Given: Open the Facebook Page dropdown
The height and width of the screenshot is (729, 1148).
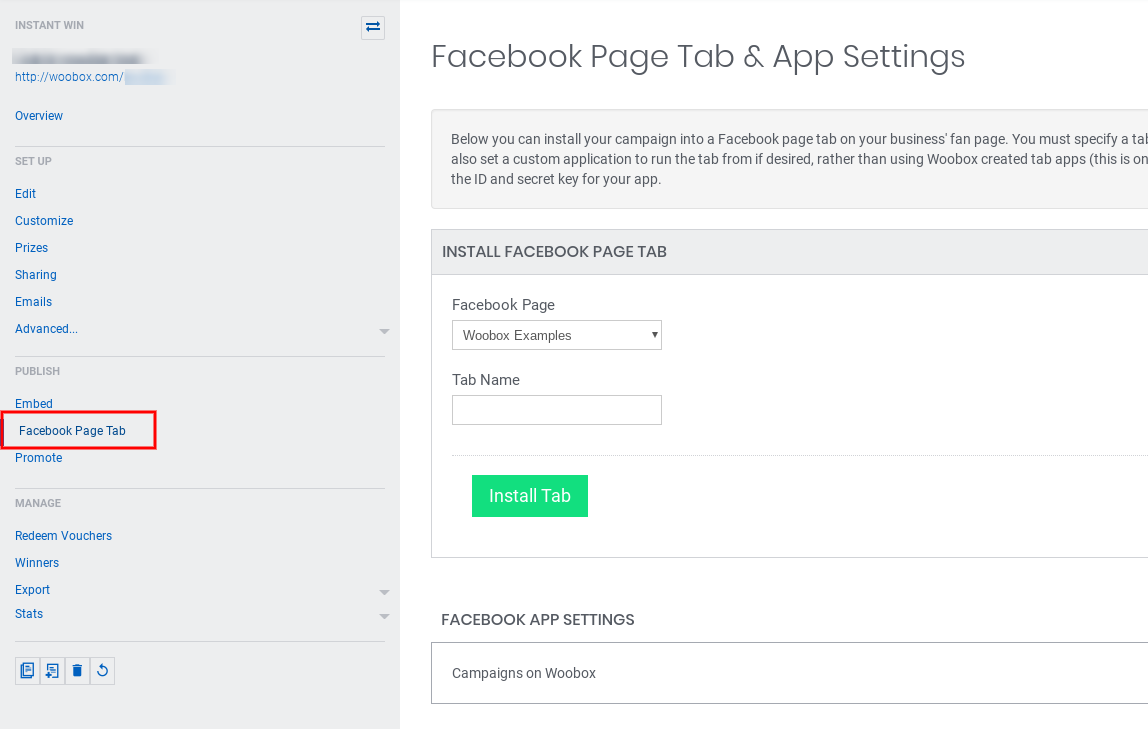Looking at the screenshot, I should point(556,335).
